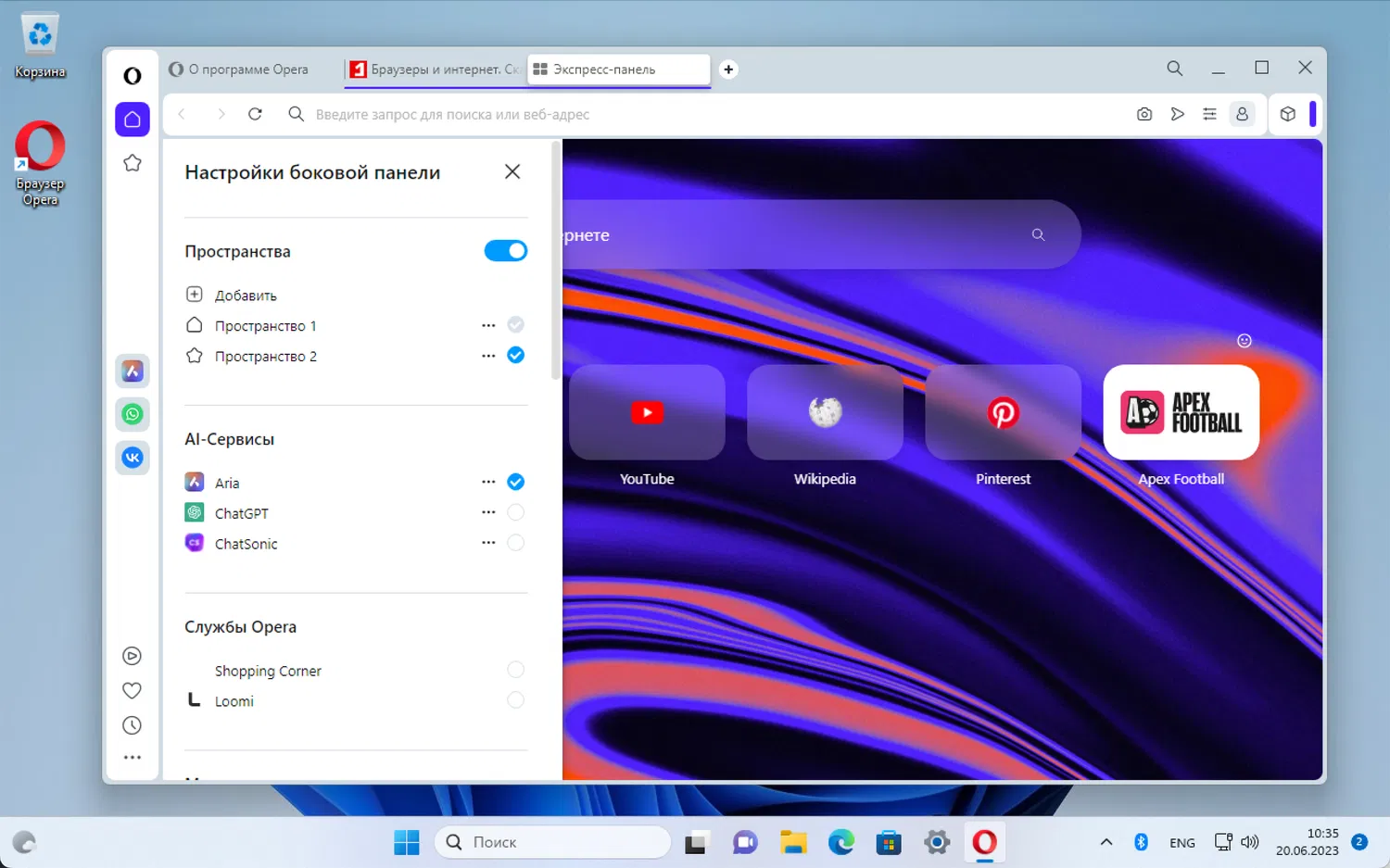Open Easy Setup sliders icon
1390x868 pixels.
point(1209,114)
